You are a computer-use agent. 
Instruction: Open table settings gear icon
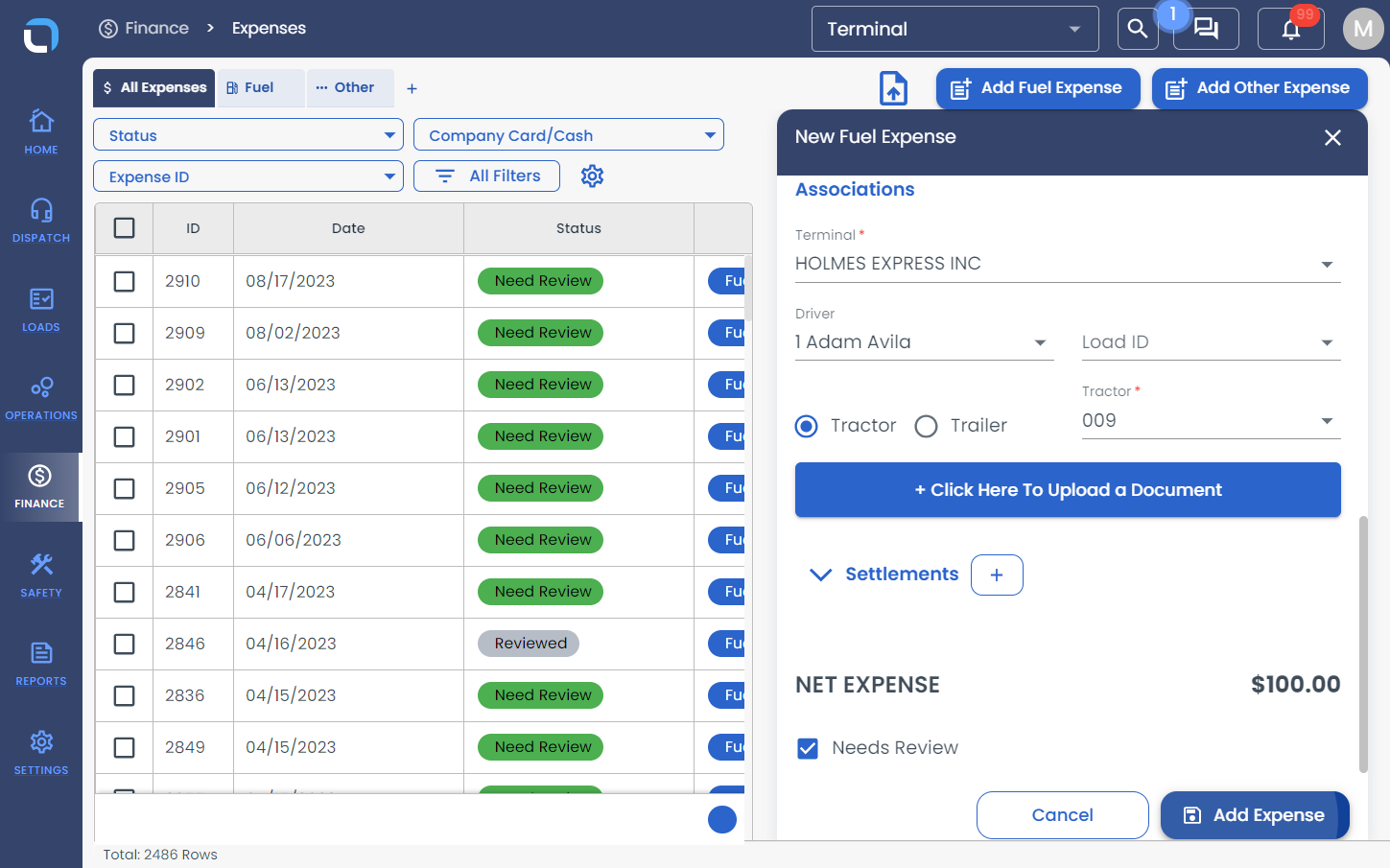[x=593, y=176]
